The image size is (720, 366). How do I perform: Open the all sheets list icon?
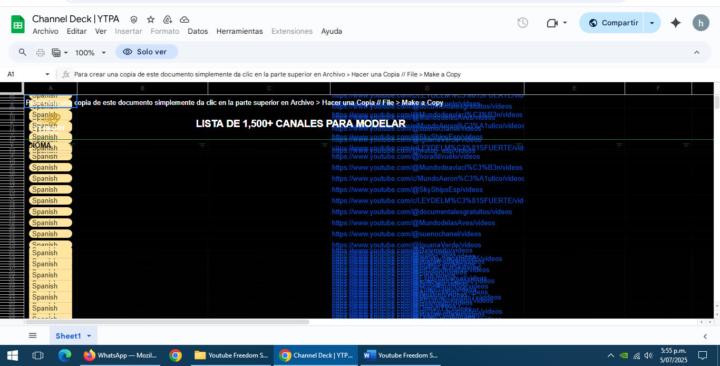33,336
